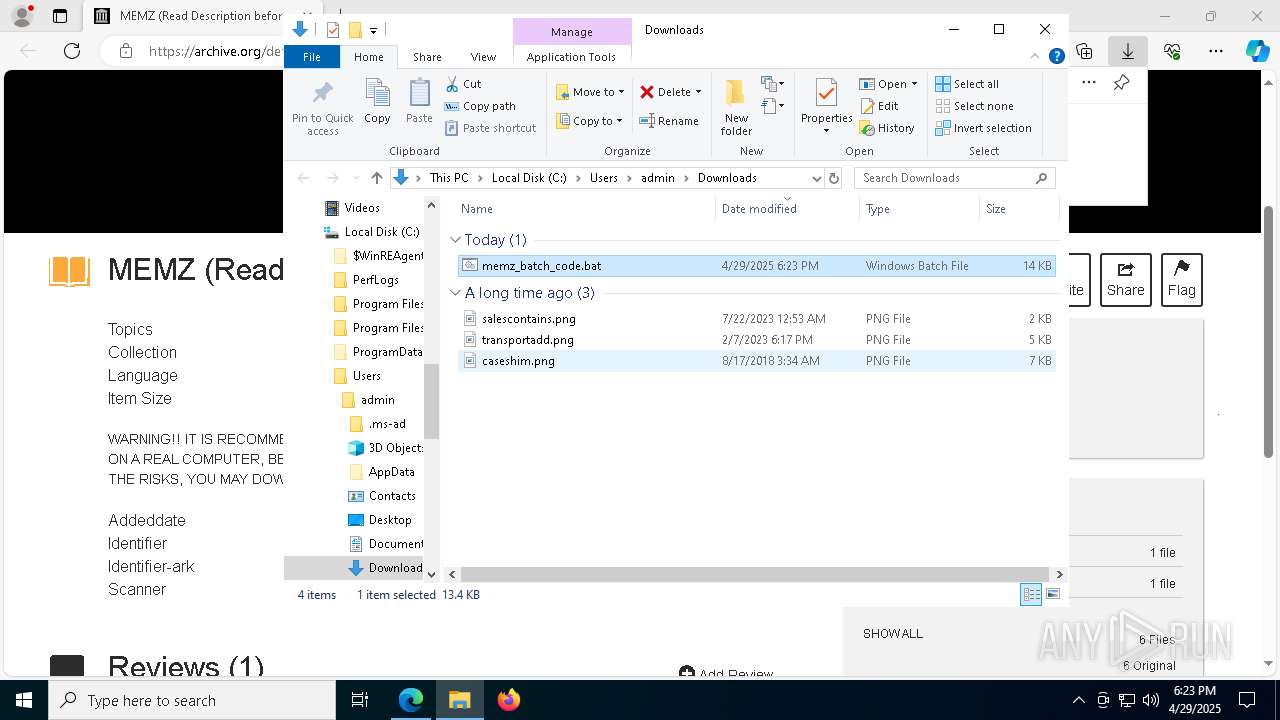Select transportadd.png file
This screenshot has width=1280, height=720.
pyautogui.click(x=756, y=340)
